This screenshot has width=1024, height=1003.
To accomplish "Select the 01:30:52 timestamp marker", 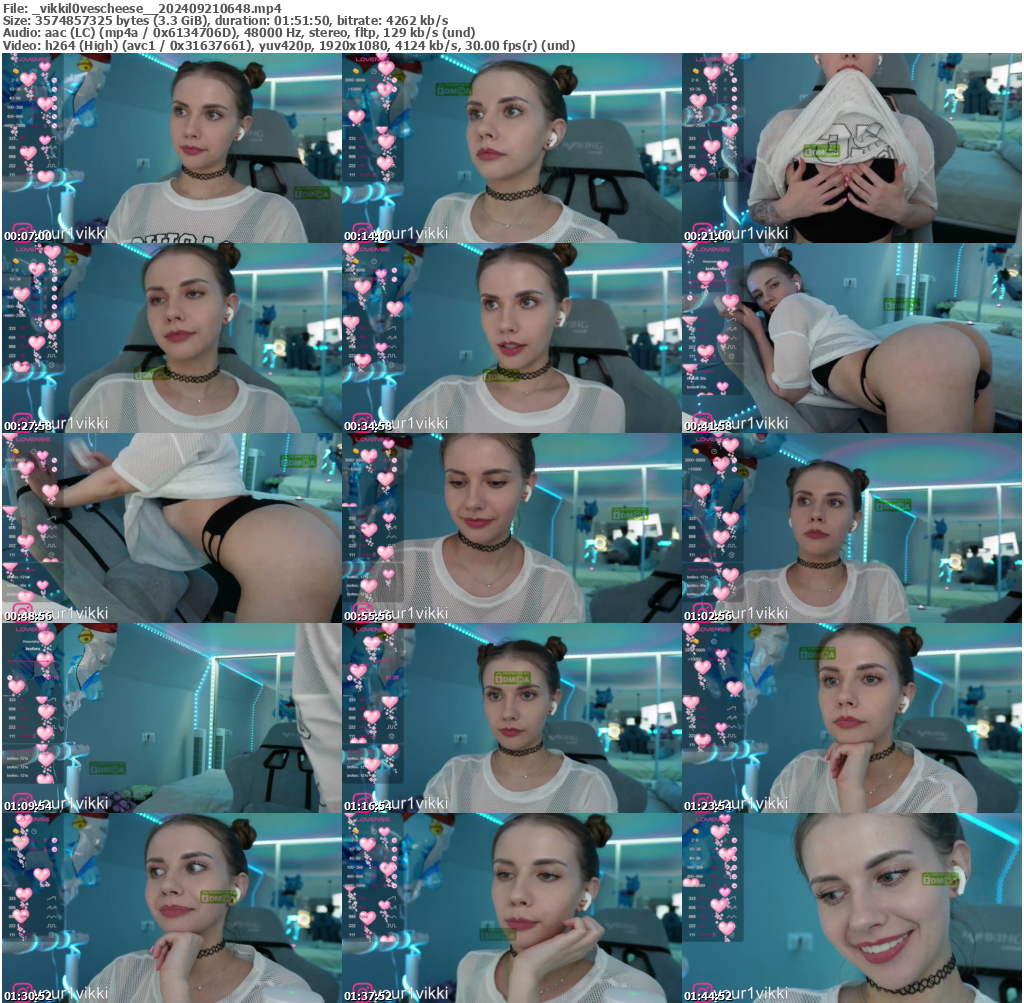I will point(27,995).
